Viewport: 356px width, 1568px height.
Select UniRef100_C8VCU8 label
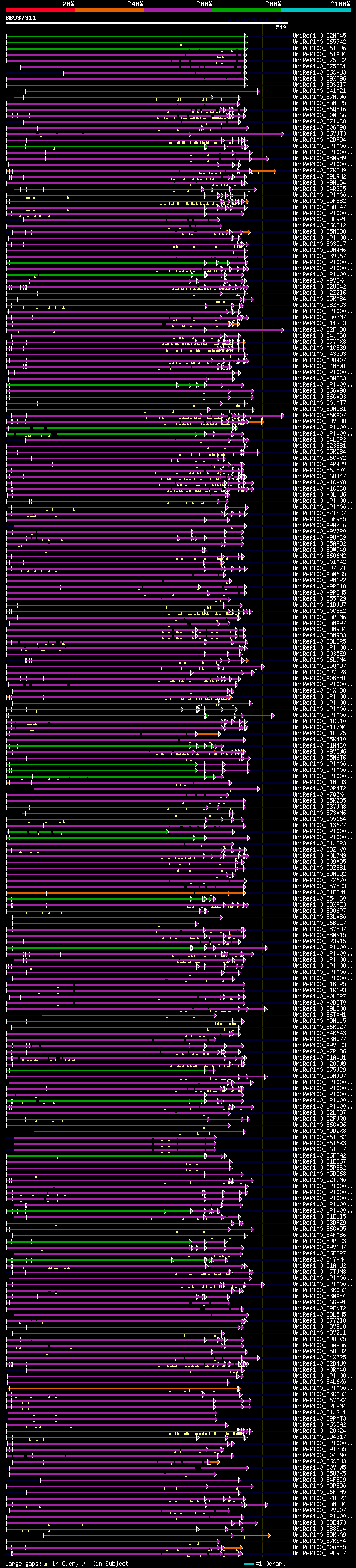coord(319,421)
